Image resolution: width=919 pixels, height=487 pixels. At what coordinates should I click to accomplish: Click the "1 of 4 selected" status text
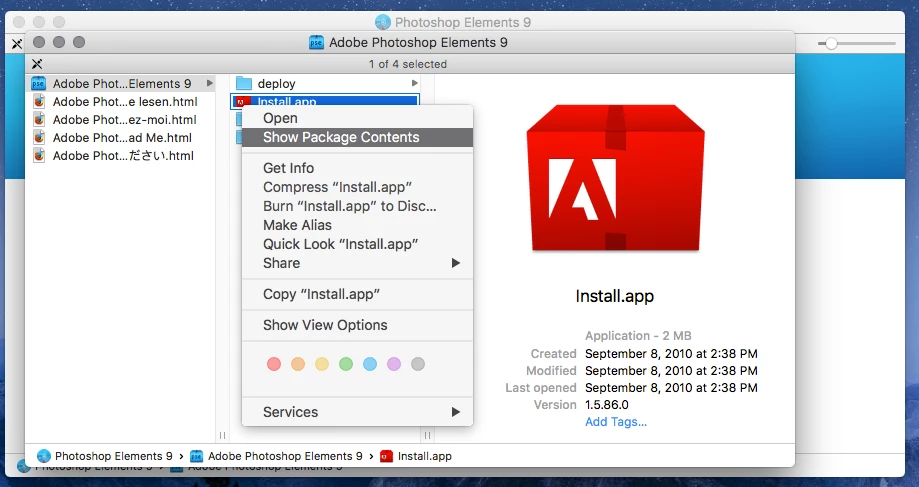click(x=408, y=64)
